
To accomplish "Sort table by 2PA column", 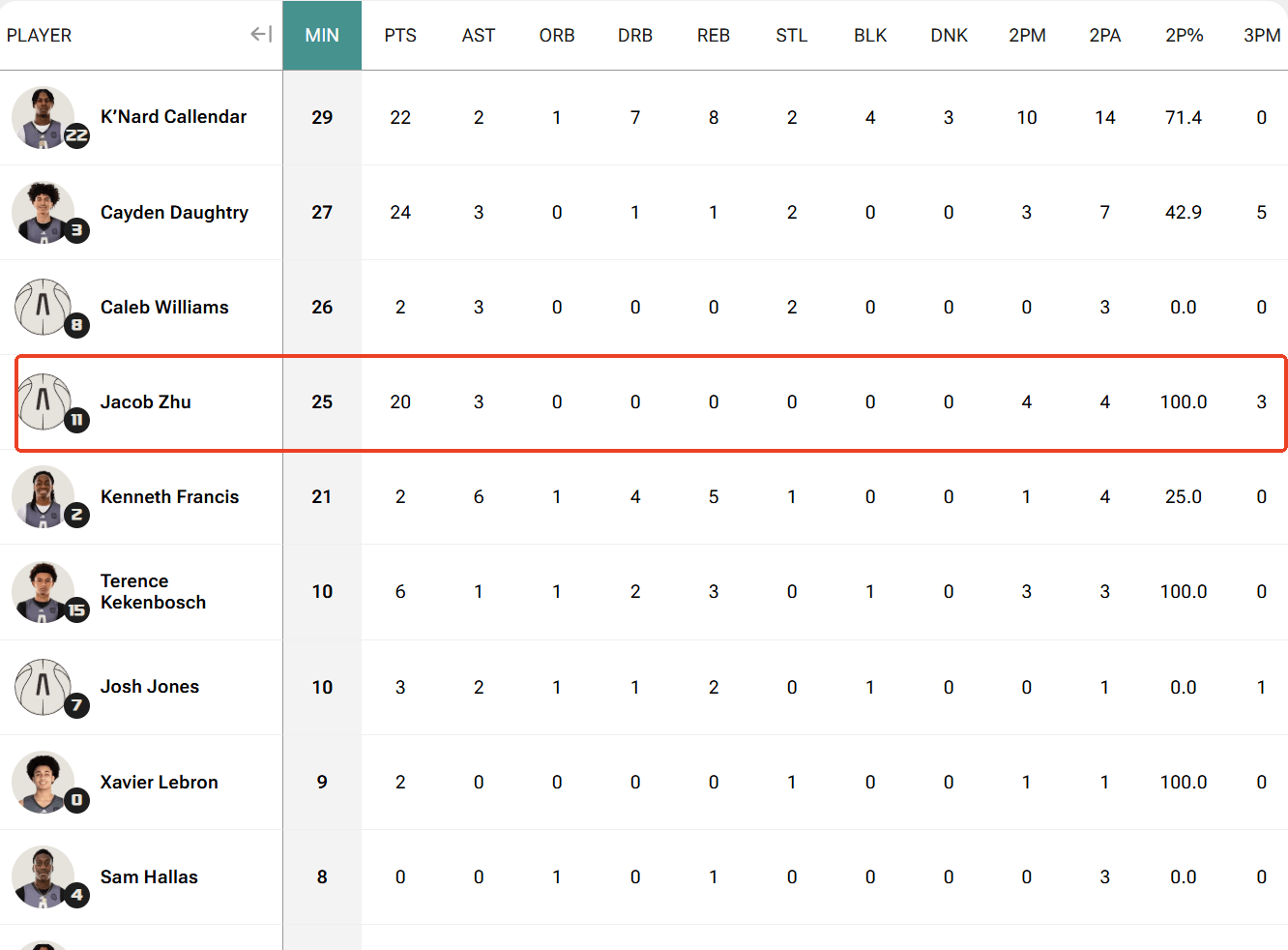I will (x=1105, y=35).
